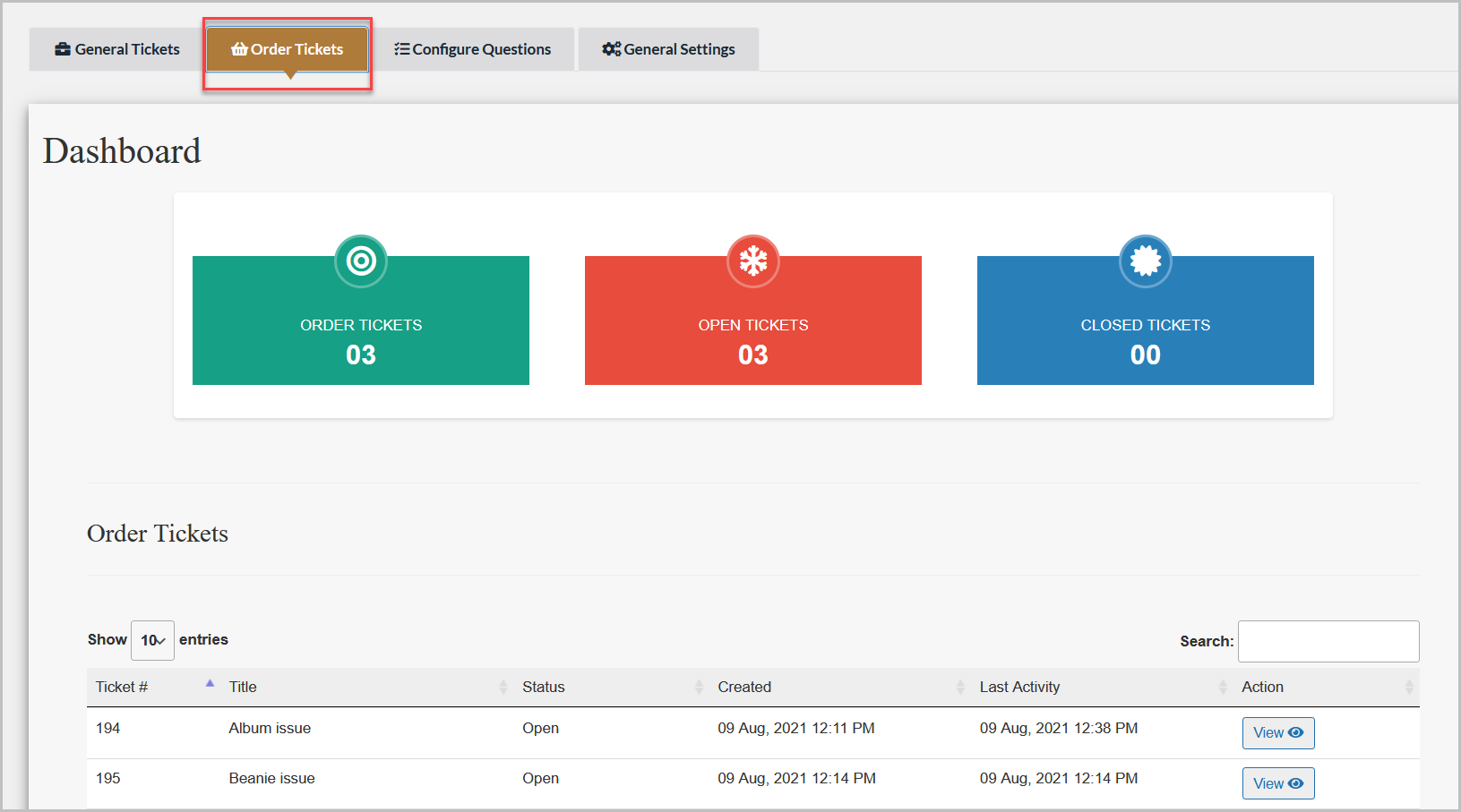Click View for the Beanie issue ticket
This screenshot has height=812, width=1461.
[1278, 782]
